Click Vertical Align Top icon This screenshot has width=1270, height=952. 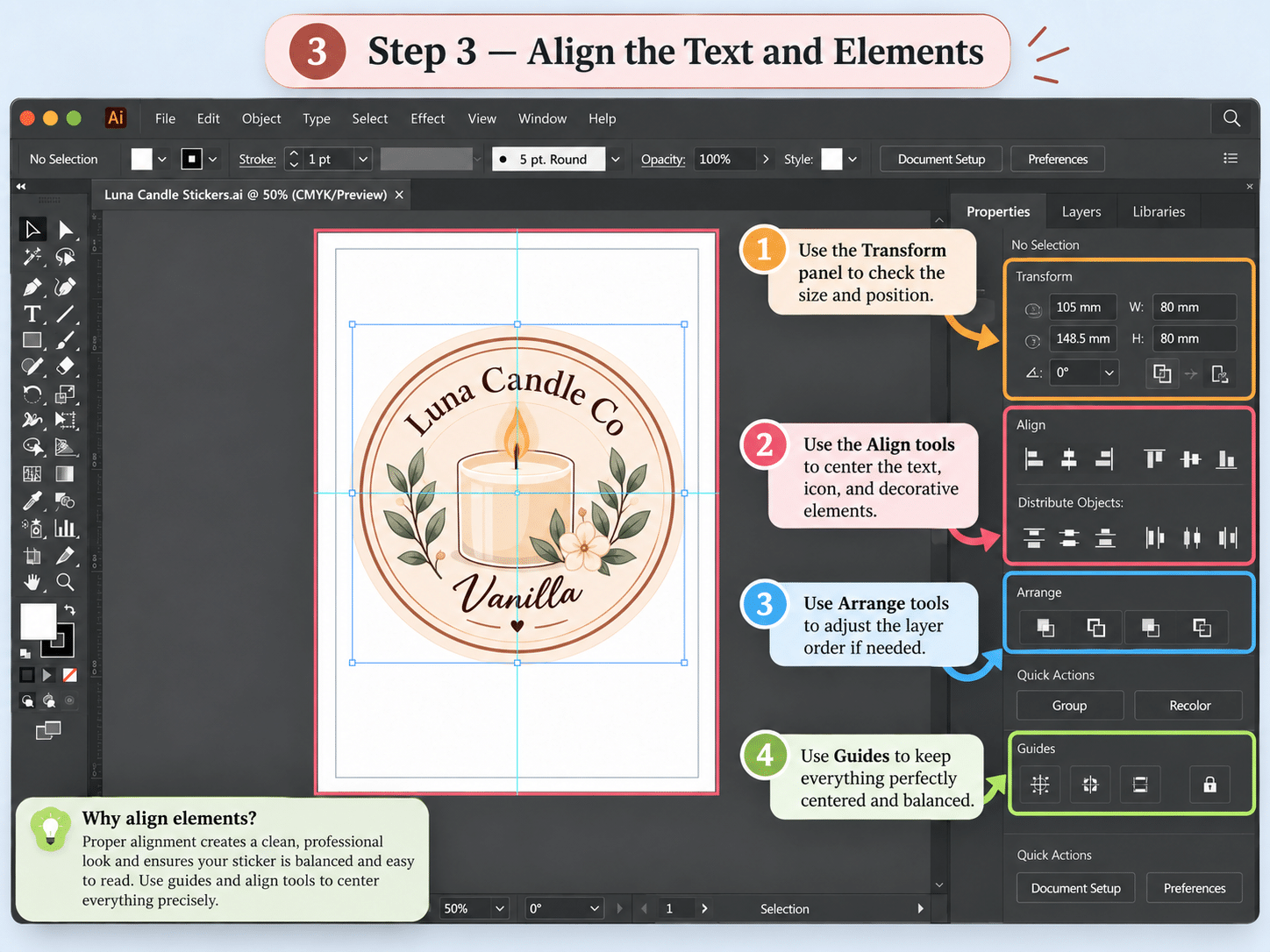pyautogui.click(x=1154, y=458)
